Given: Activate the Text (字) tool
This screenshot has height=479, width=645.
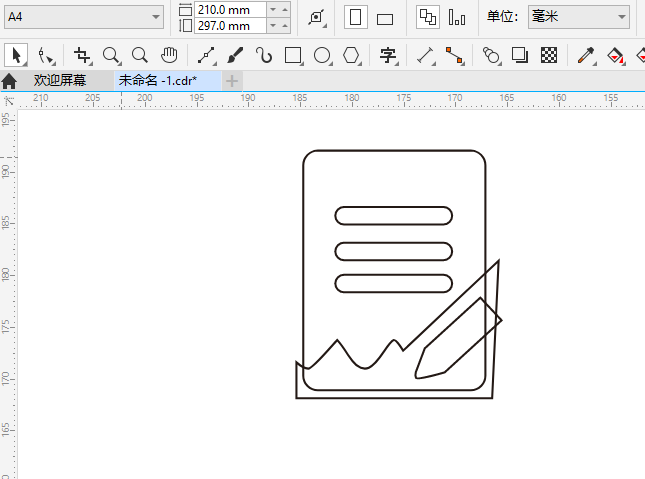Looking at the screenshot, I should (388, 56).
